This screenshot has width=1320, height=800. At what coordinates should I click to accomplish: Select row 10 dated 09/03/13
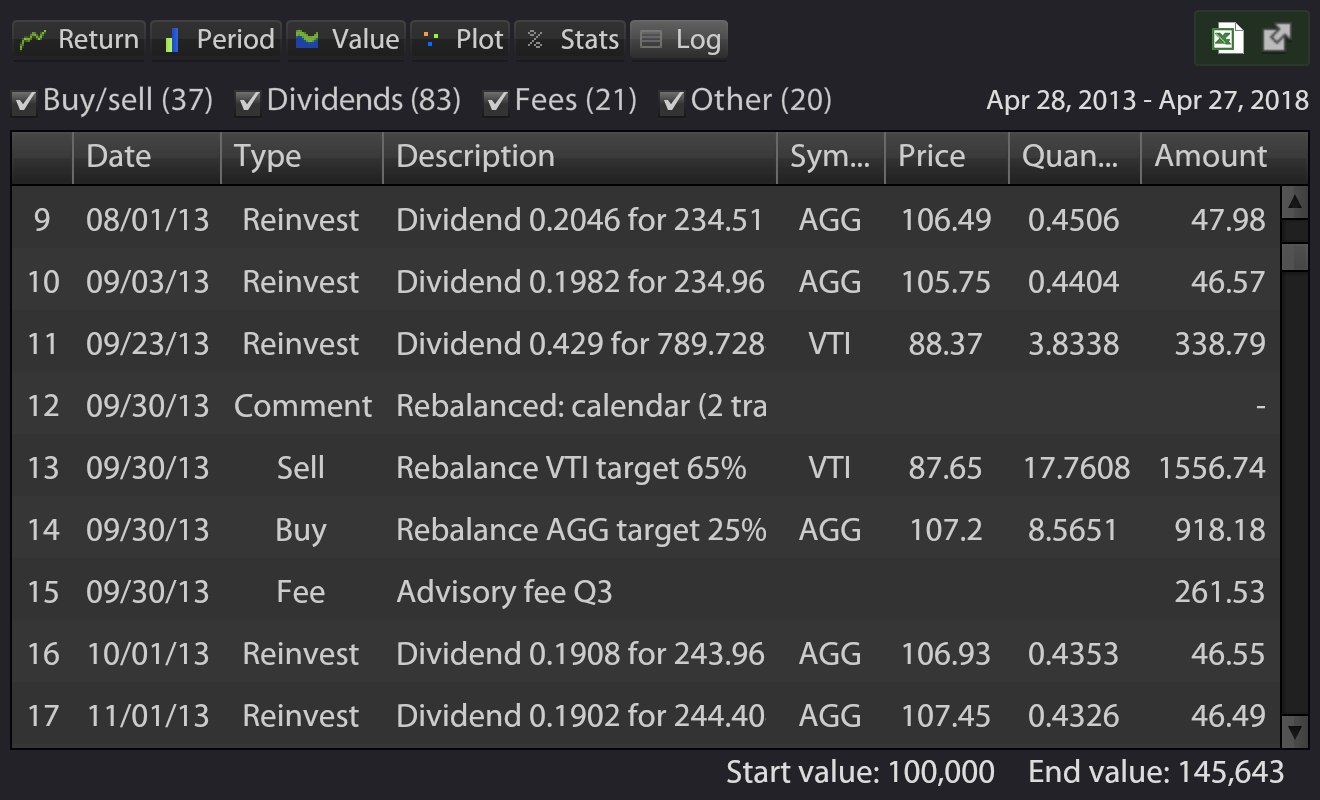tap(645, 282)
